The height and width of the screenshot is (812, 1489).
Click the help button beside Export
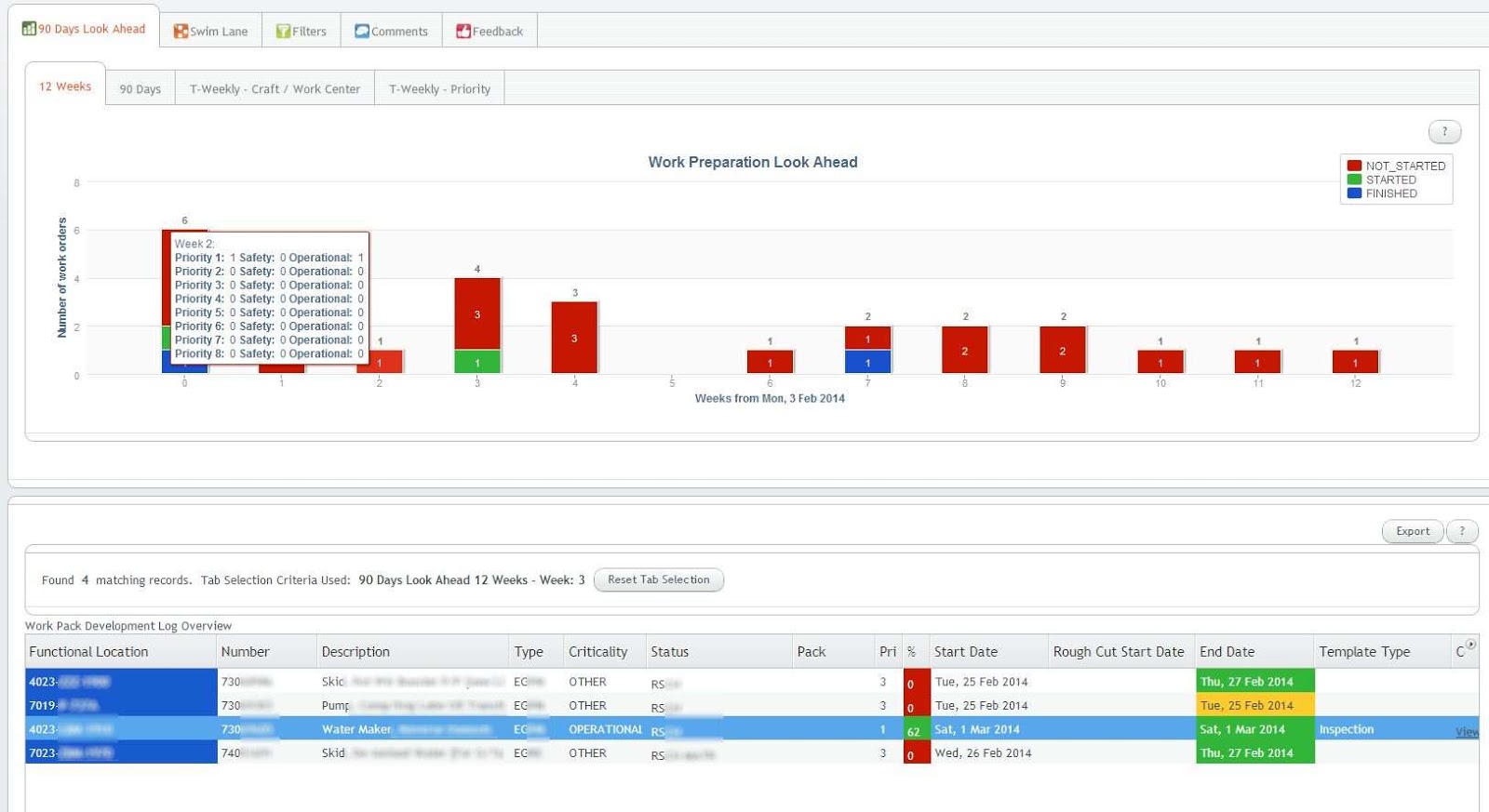point(1462,531)
